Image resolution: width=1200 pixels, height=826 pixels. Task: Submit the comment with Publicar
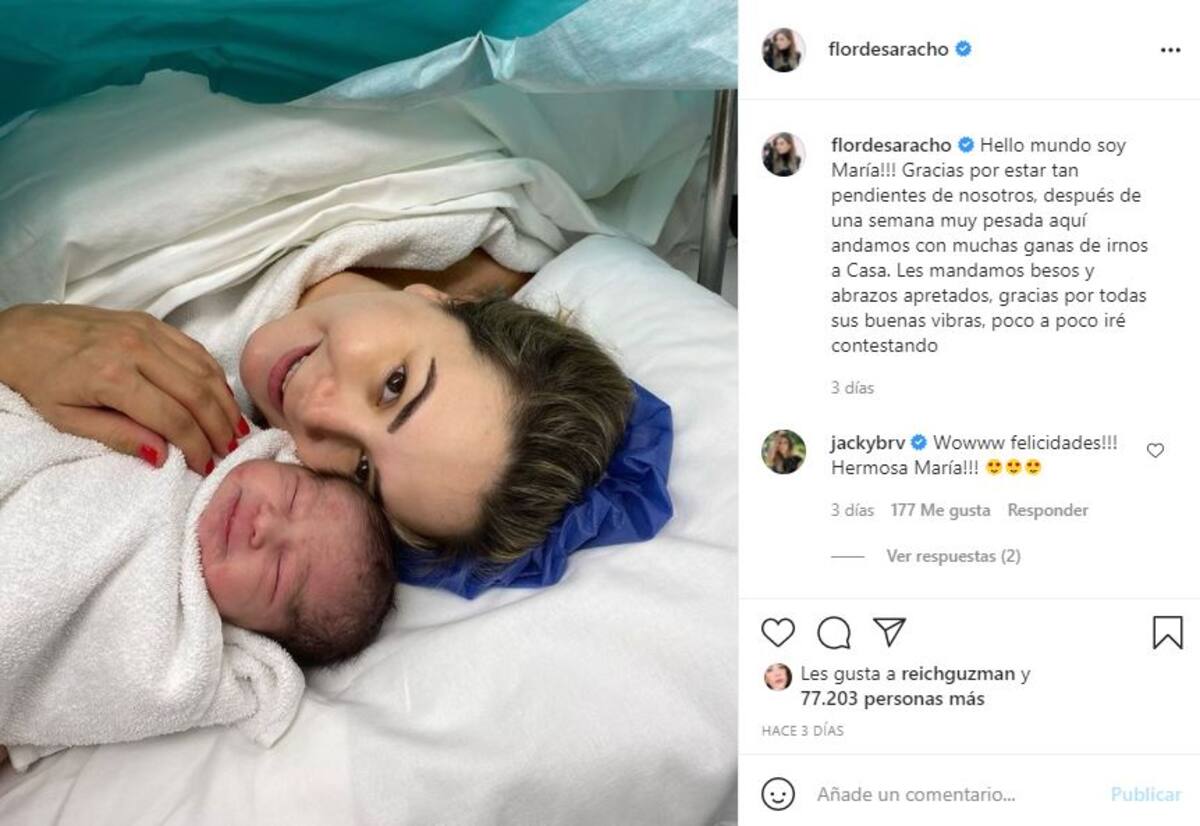click(1146, 795)
